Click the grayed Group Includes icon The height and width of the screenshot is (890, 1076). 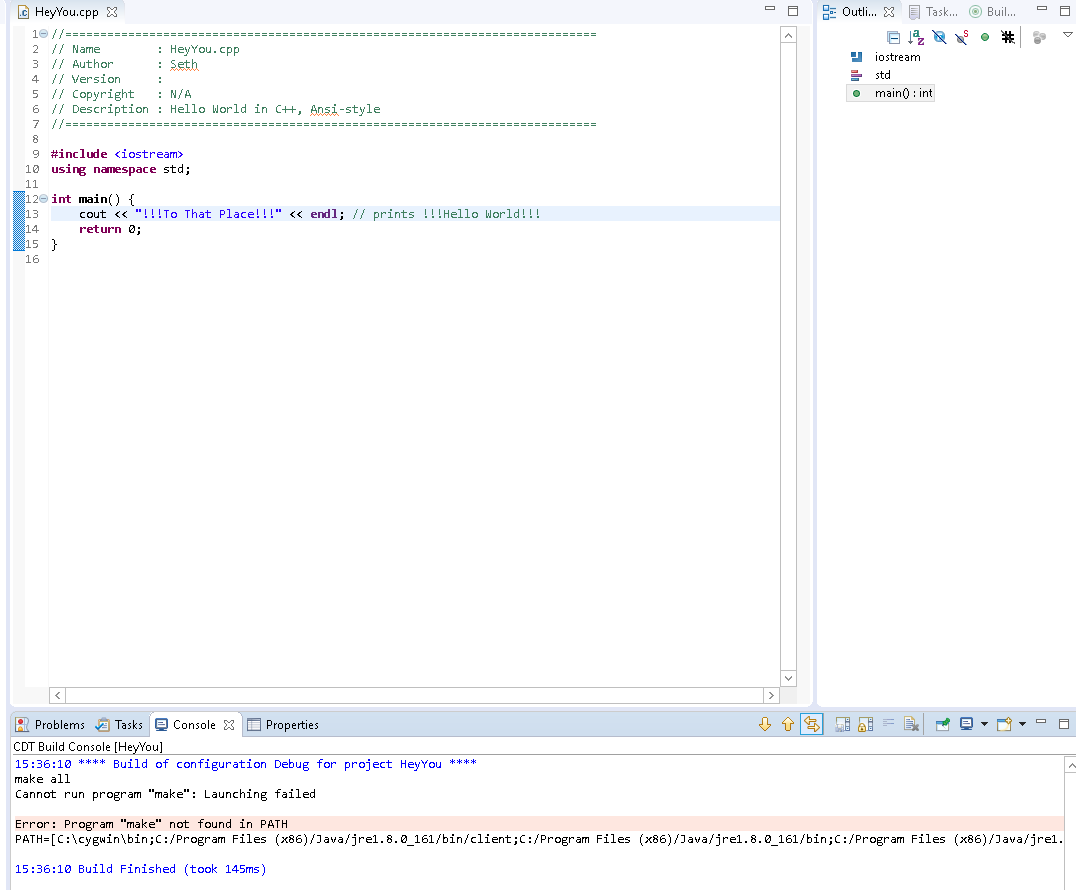pos(1039,38)
